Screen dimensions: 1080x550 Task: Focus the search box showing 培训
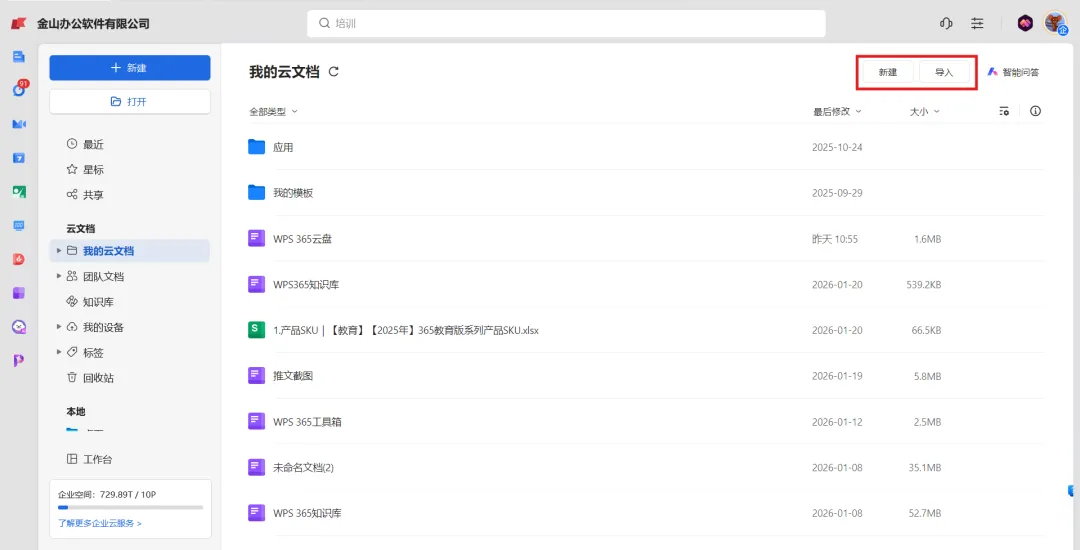pos(566,23)
